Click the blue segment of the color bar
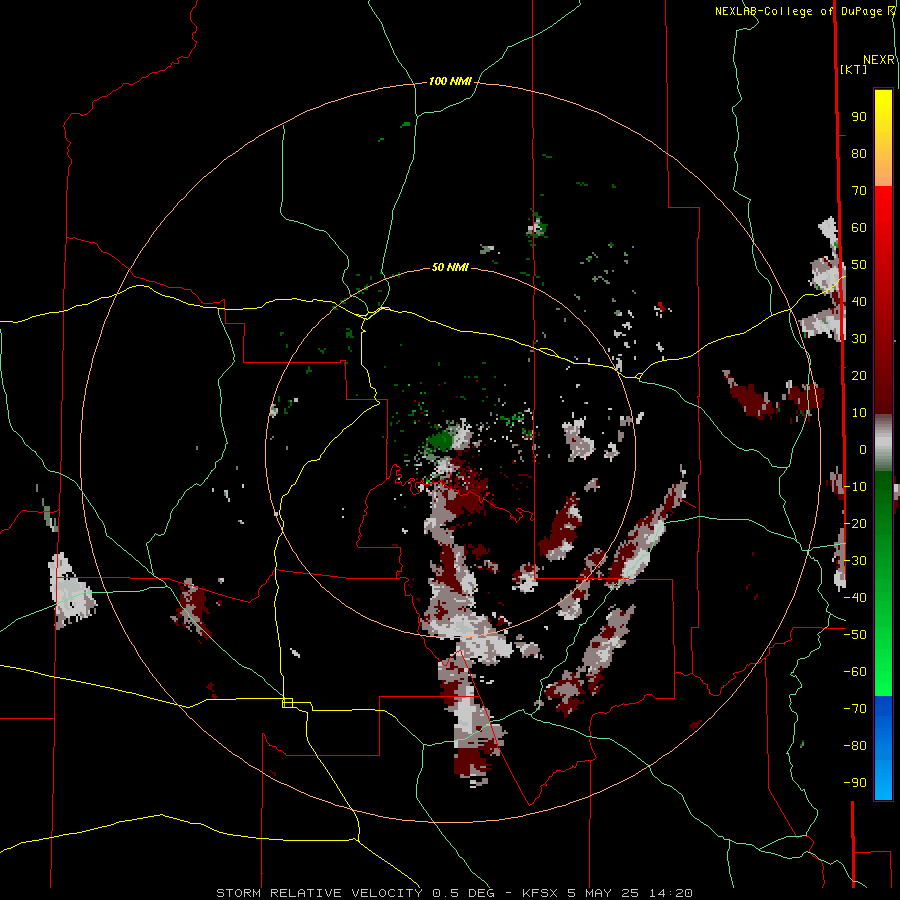The height and width of the screenshot is (900, 900). tap(883, 748)
